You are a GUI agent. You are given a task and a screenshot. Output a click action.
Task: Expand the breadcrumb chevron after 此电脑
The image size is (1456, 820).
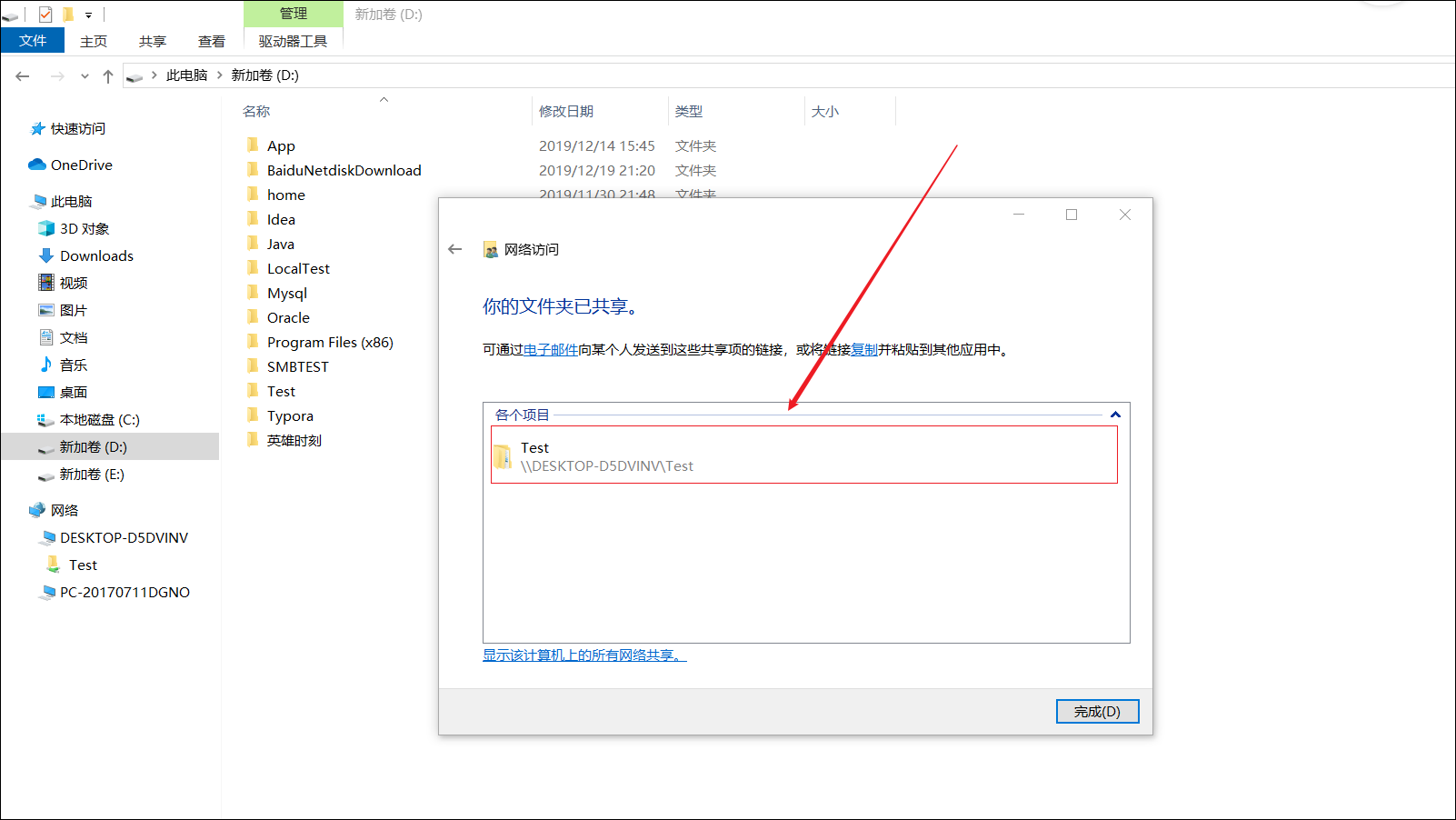click(220, 75)
